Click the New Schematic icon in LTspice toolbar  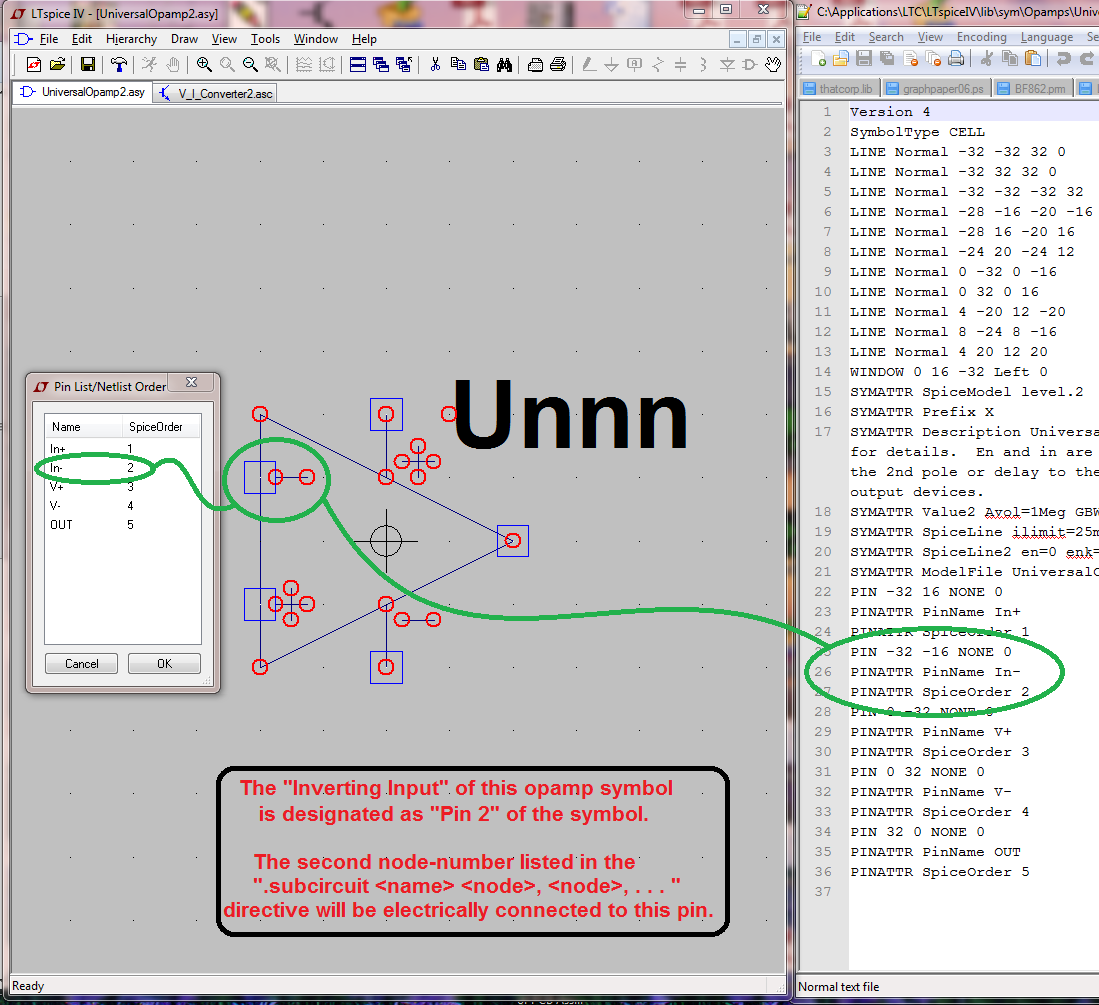coord(33,64)
